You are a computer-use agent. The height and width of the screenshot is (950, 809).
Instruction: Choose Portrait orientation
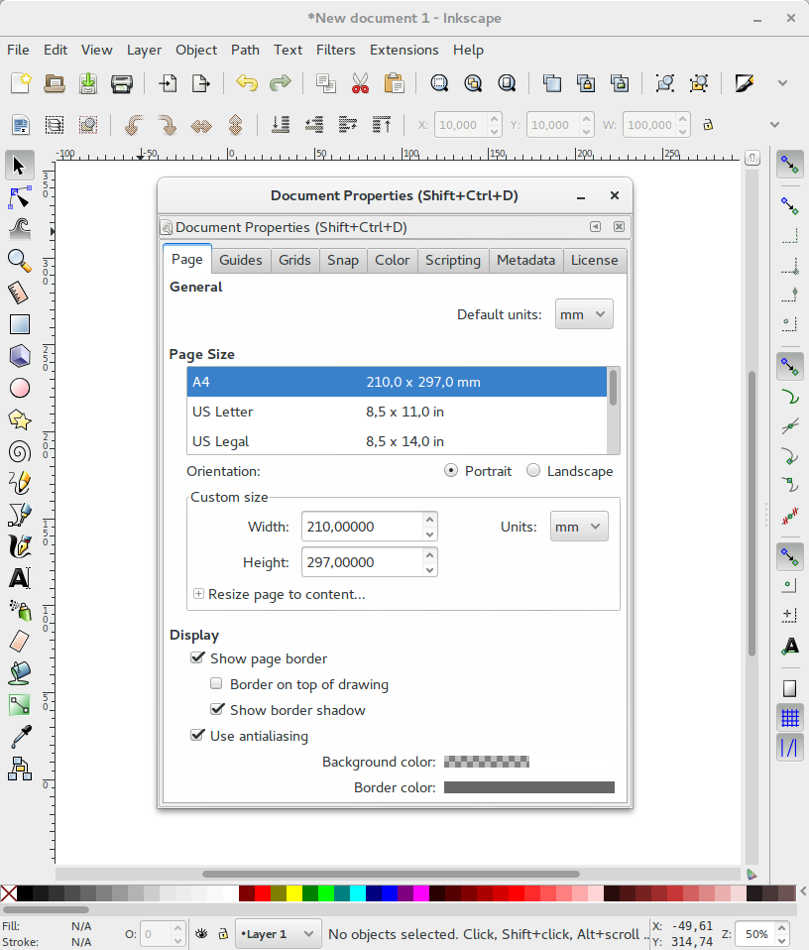[451, 470]
